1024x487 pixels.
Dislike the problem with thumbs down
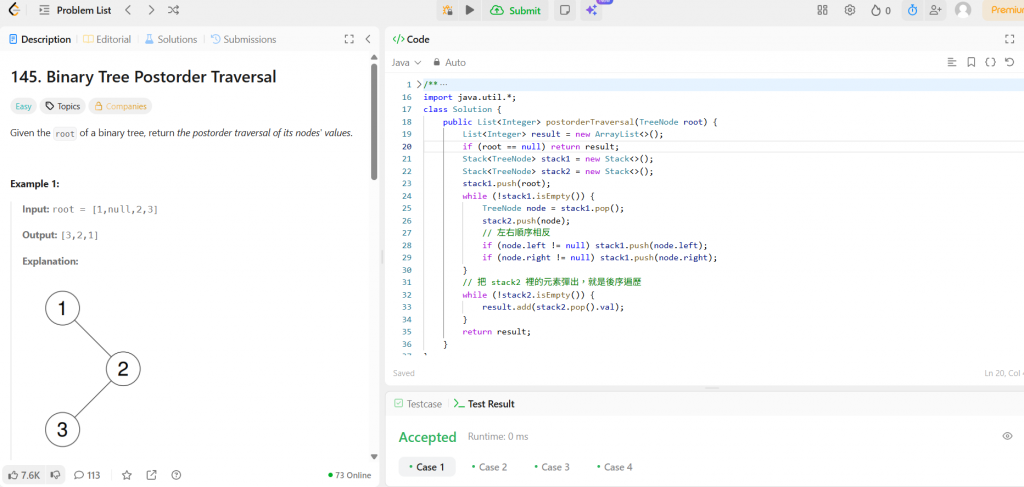[56, 475]
